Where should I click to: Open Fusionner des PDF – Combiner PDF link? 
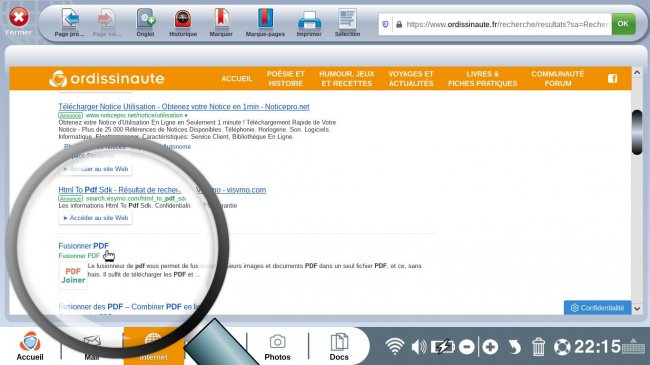click(x=129, y=307)
